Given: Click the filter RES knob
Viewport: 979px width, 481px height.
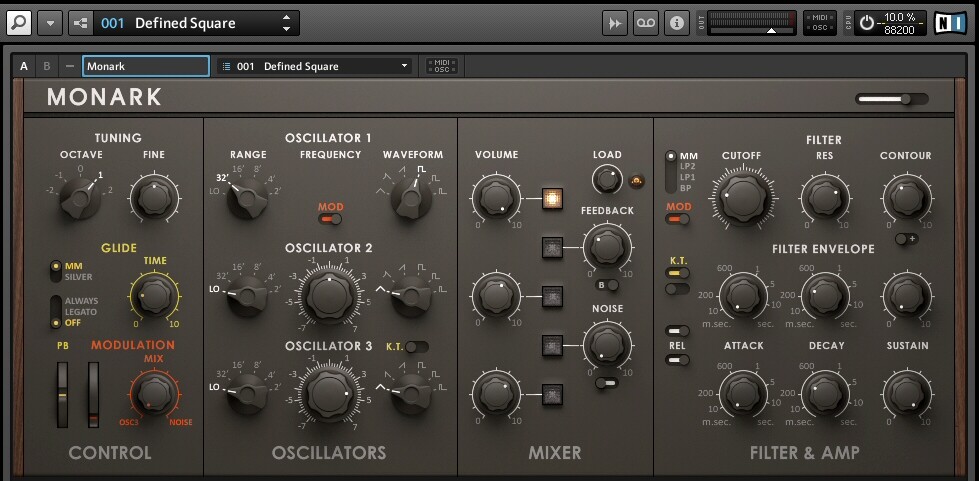Looking at the screenshot, I should pos(824,197).
